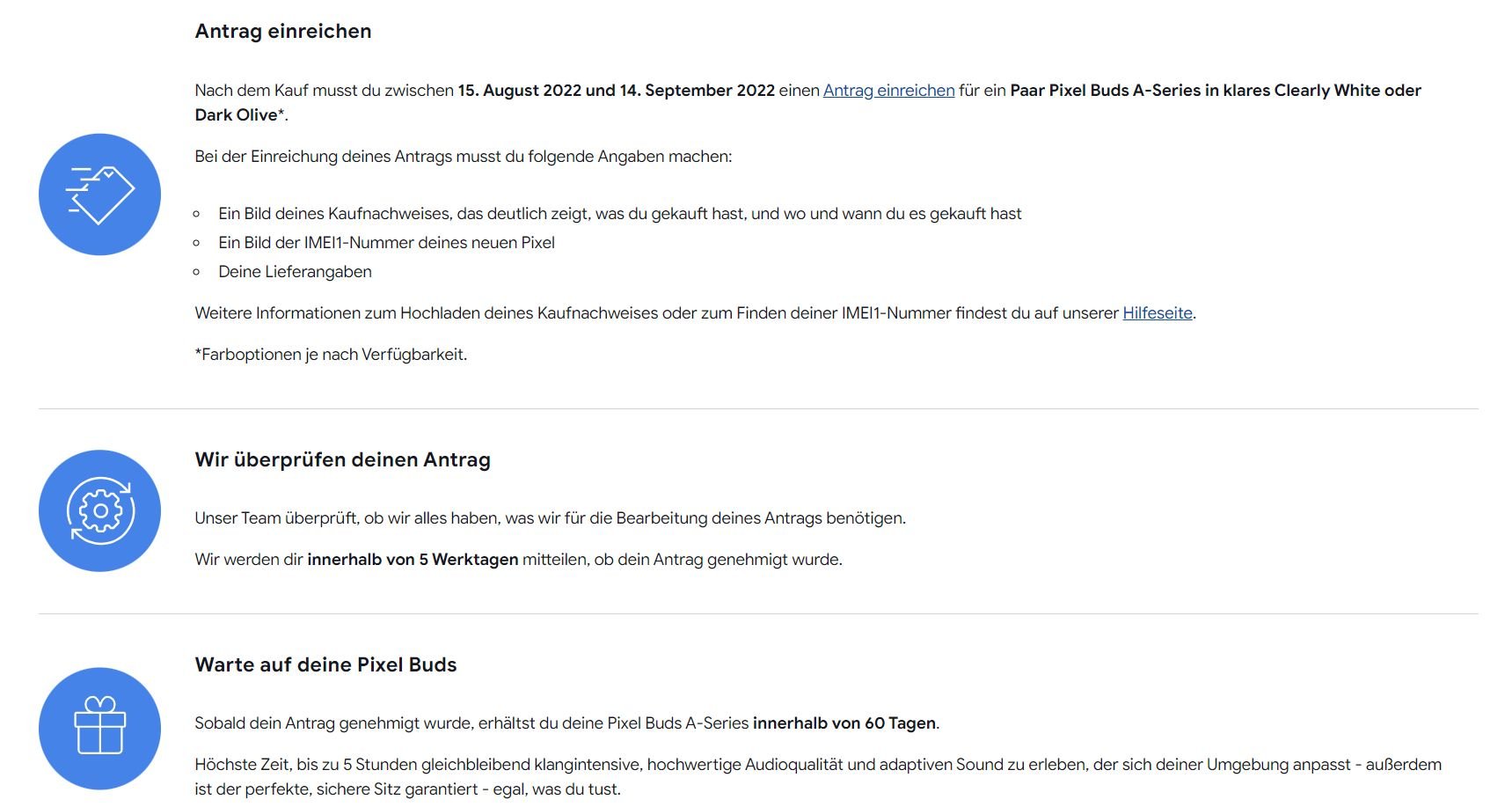Click the blue gift box icon
This screenshot has height=807, width=1512.
coord(99,729)
